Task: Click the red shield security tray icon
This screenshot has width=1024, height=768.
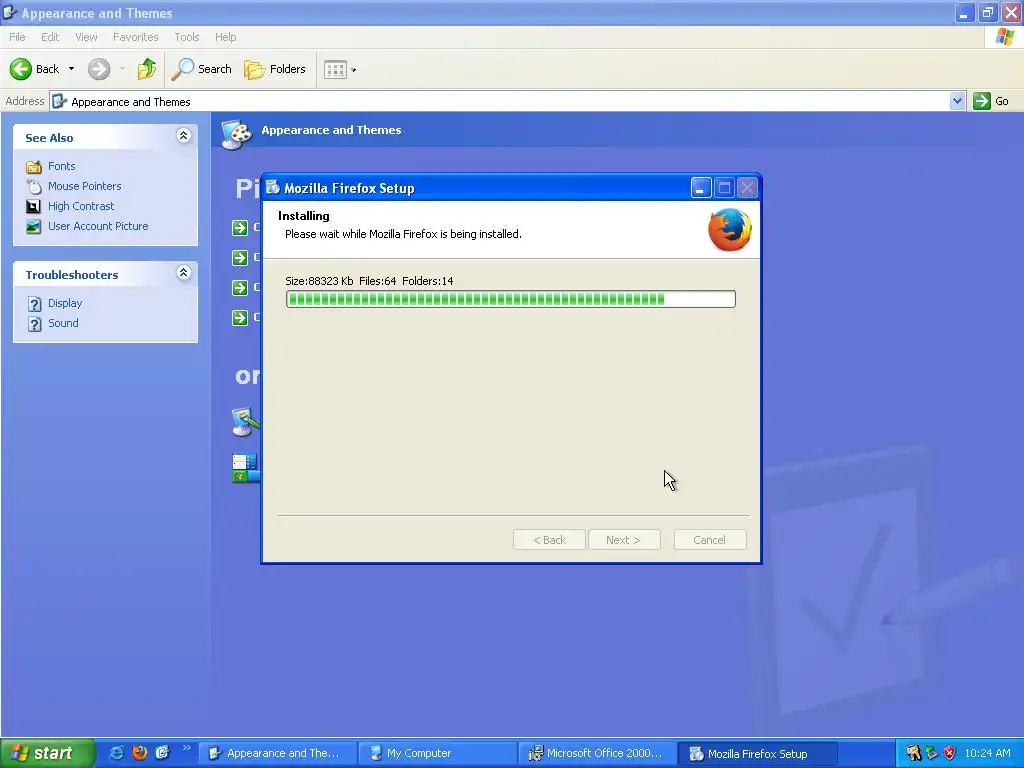Action: tap(950, 753)
